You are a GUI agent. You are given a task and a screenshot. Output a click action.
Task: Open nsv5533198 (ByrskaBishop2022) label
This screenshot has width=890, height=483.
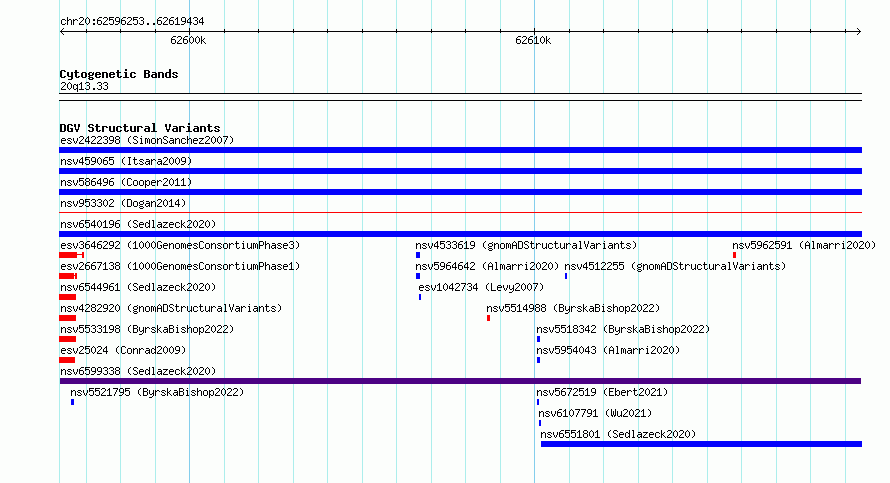pos(147,329)
